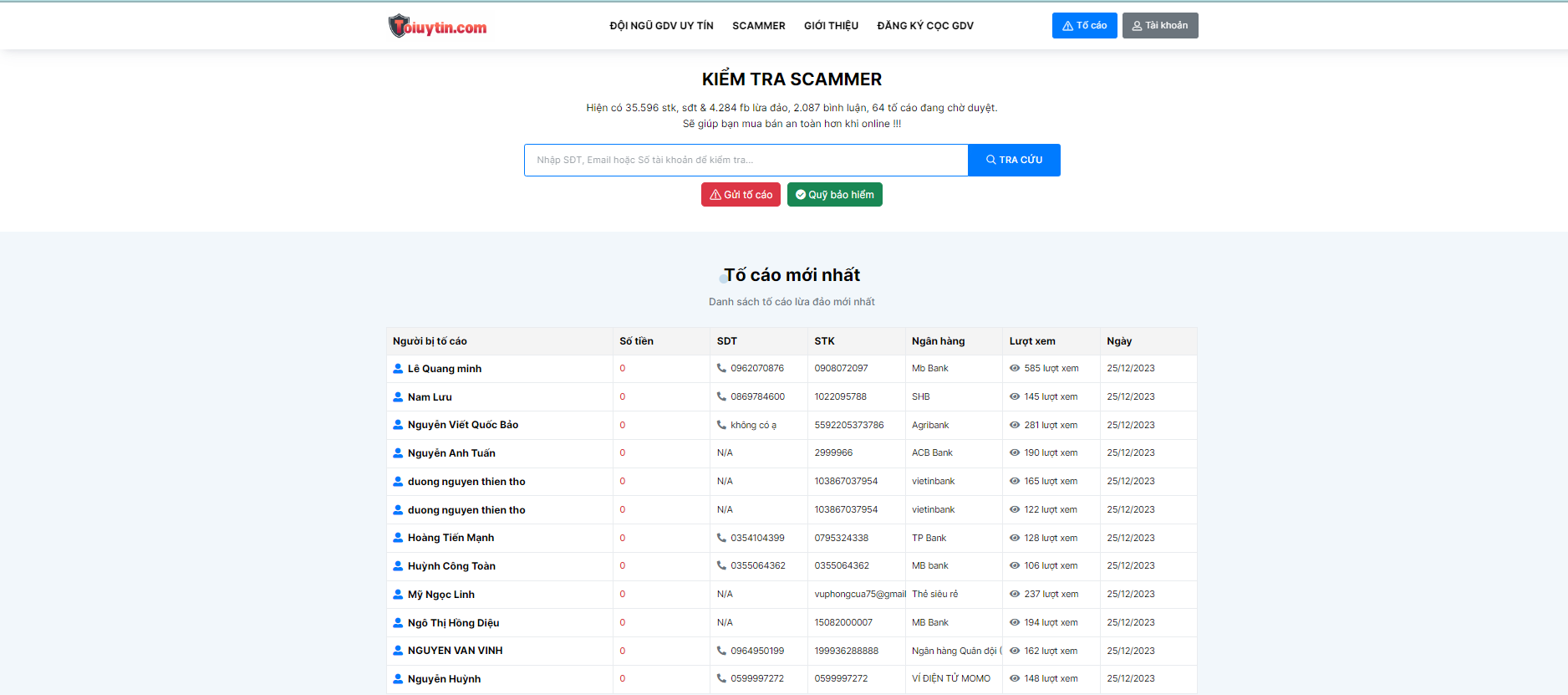This screenshot has width=1568, height=695.
Task: Click phone icon next to 0355064362
Action: click(x=721, y=565)
